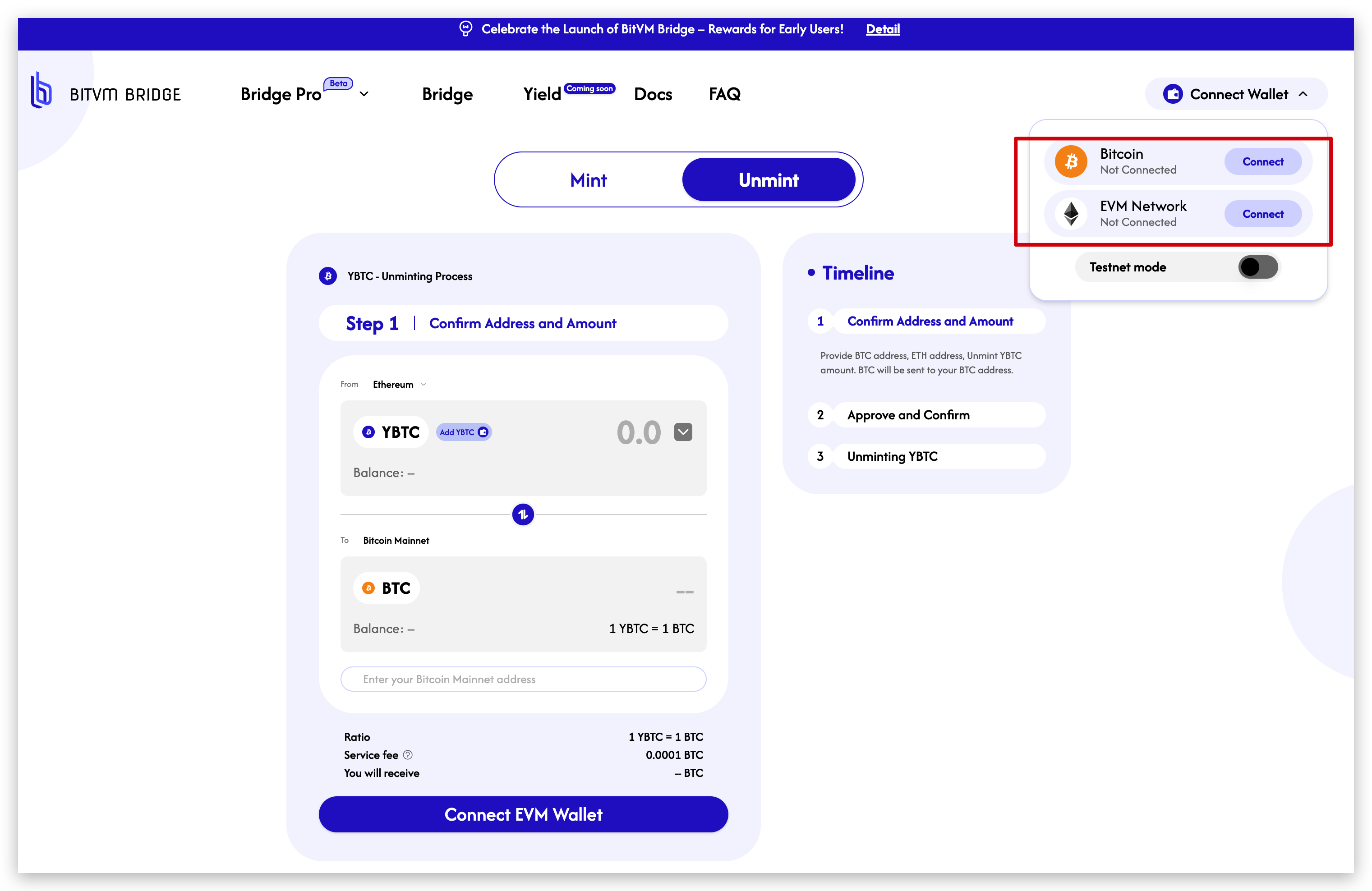Viewport: 1372px width, 891px height.
Task: Collapse the Connect Wallet dropdown
Action: click(x=1303, y=94)
